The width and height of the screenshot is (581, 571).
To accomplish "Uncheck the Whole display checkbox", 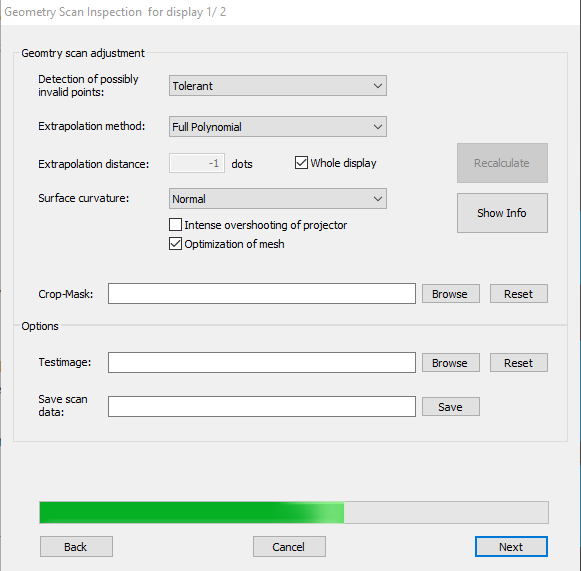I will [x=301, y=163].
